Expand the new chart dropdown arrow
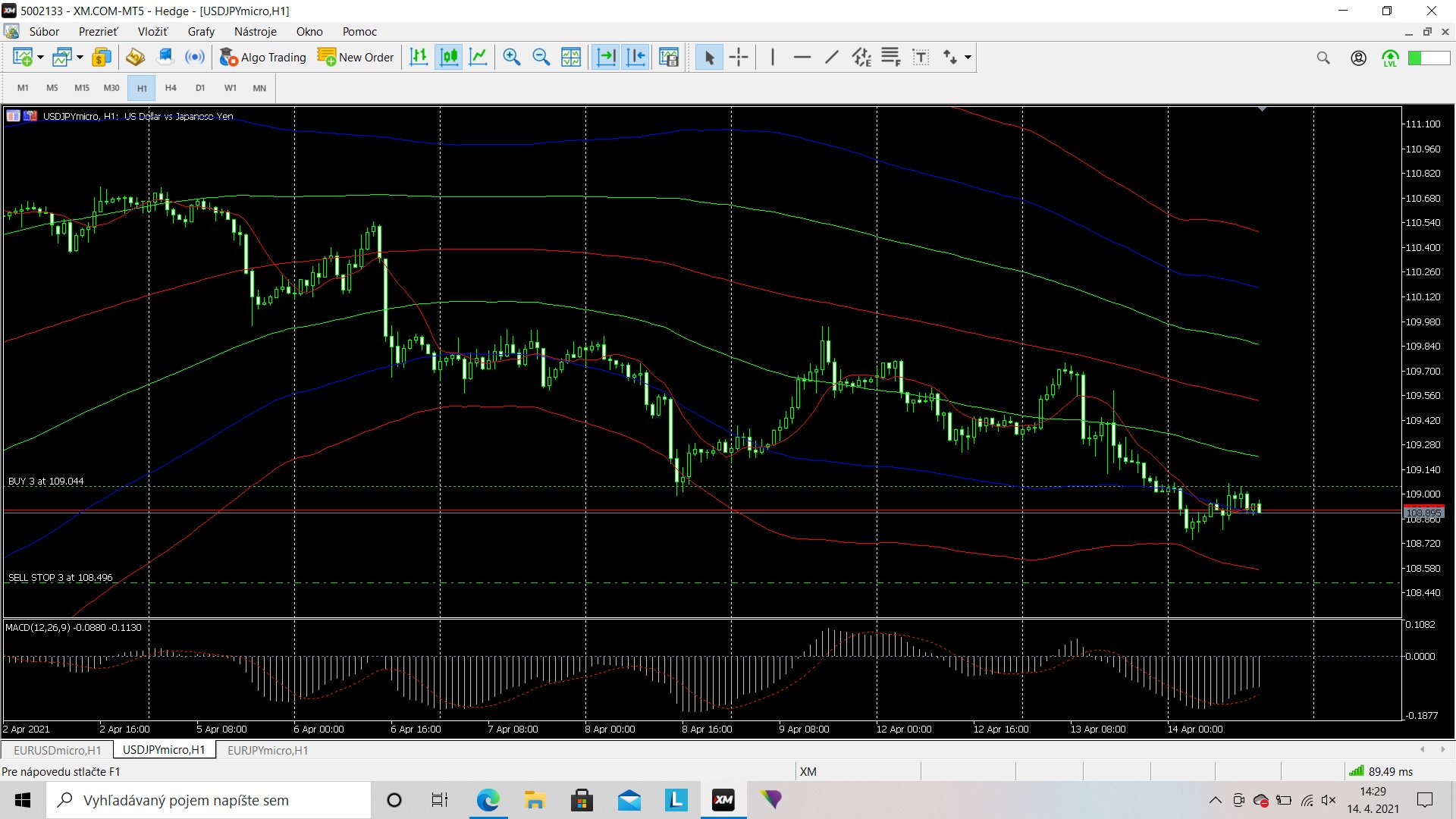 (40, 58)
